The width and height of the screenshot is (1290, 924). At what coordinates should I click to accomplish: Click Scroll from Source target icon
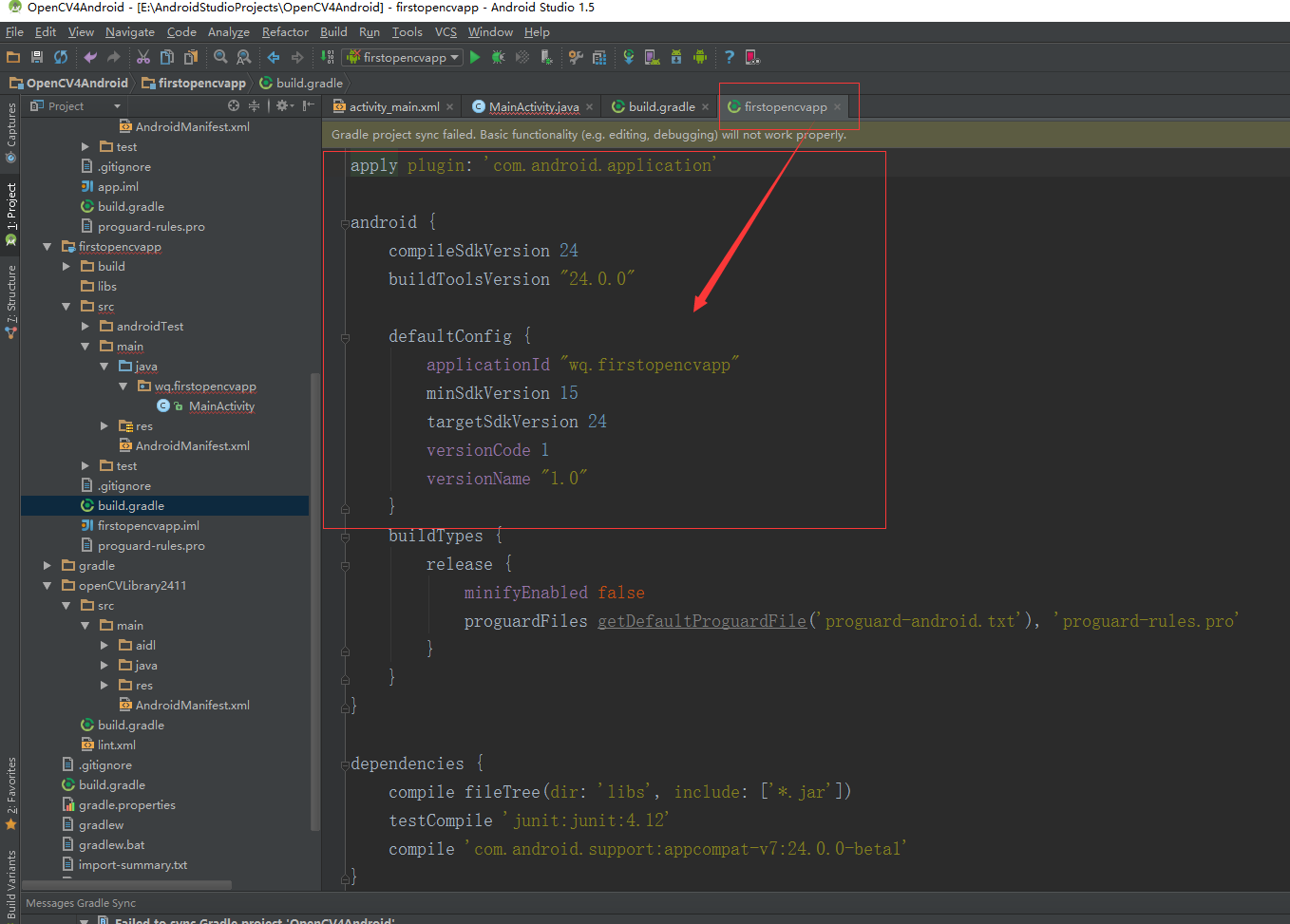click(234, 105)
